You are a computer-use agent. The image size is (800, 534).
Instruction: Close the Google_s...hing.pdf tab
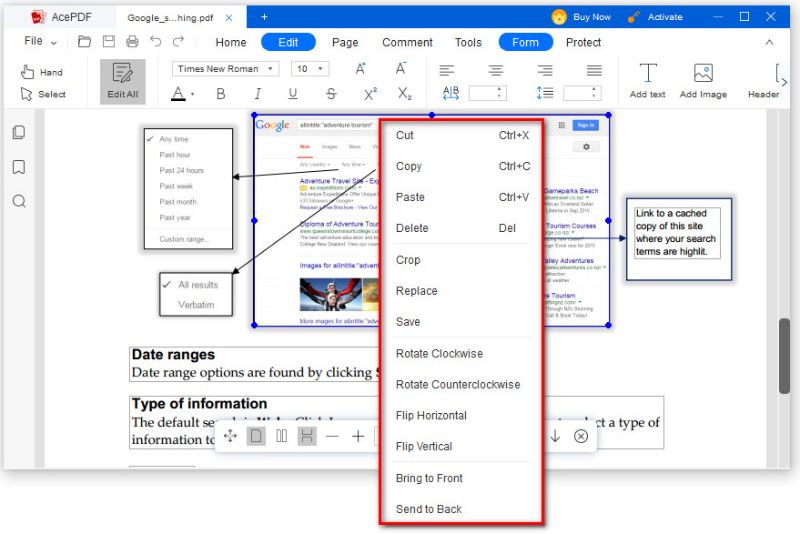click(229, 18)
